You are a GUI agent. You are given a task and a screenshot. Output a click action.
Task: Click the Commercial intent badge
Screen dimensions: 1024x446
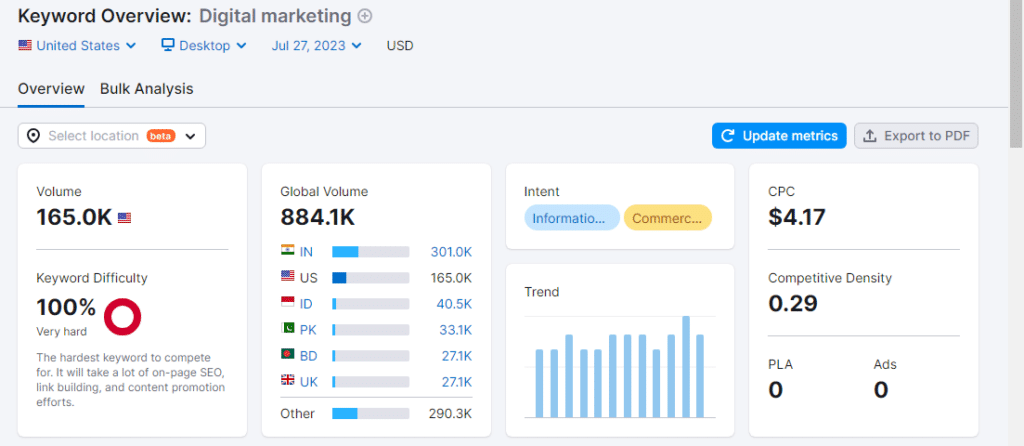click(x=667, y=218)
